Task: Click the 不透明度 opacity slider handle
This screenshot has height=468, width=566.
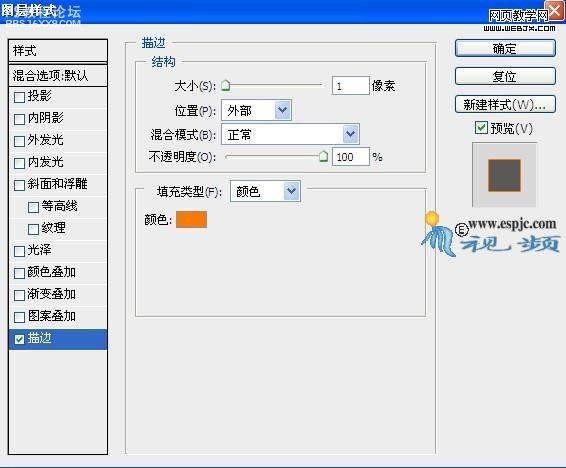Action: (x=323, y=156)
